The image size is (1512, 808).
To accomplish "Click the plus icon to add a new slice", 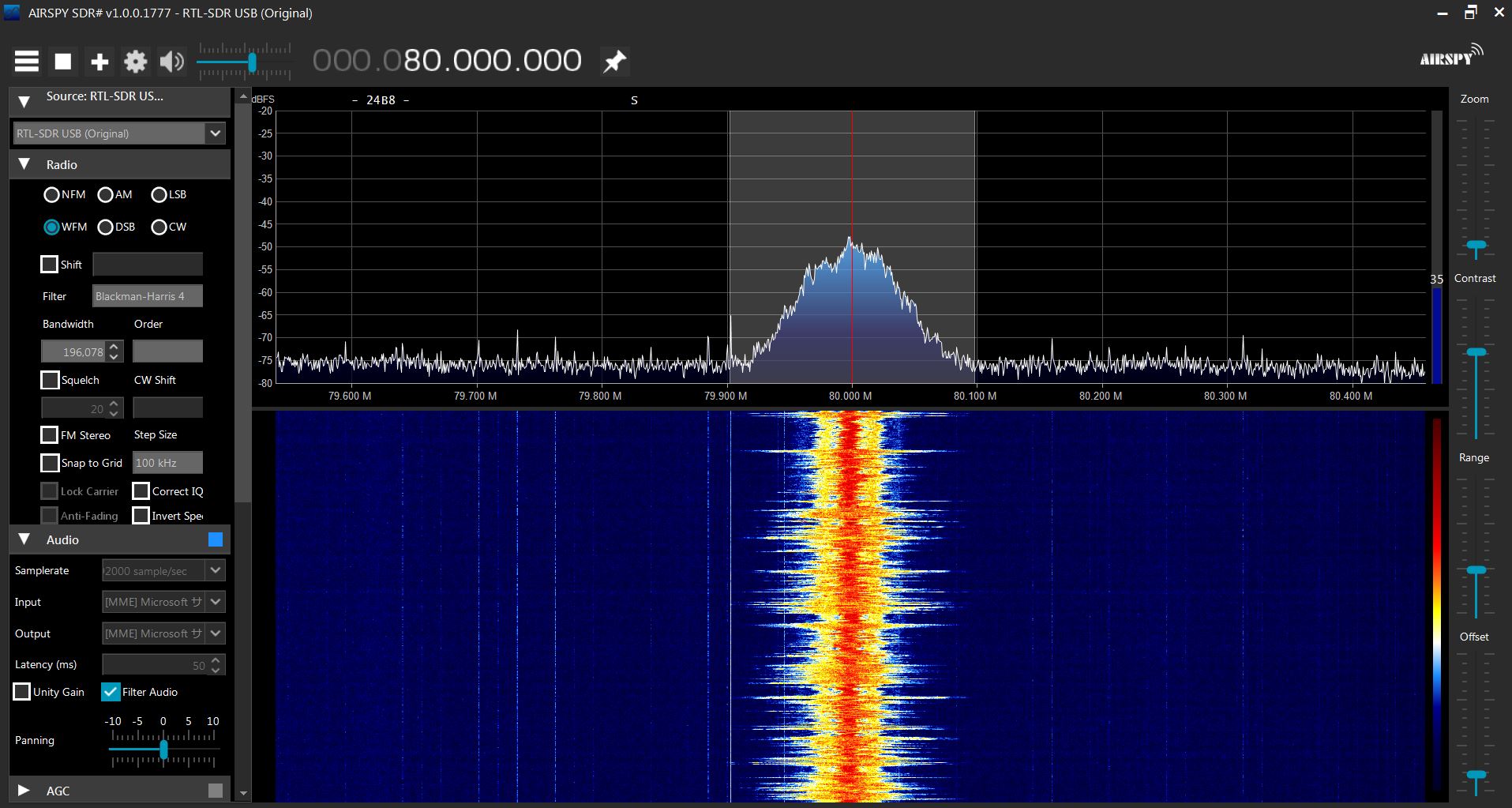I will (x=99, y=61).
